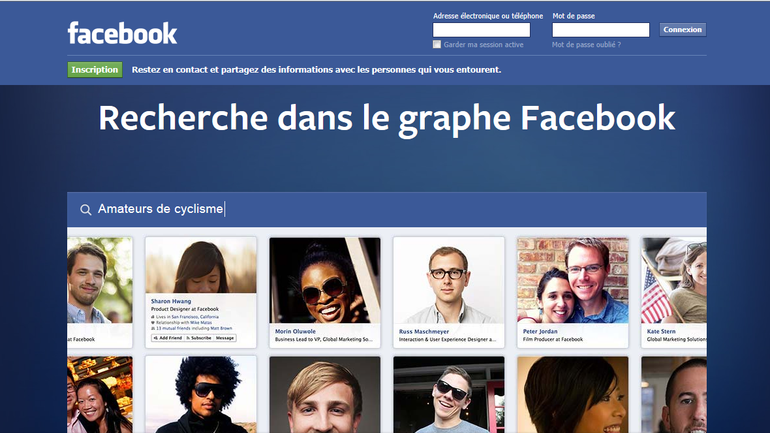
Task: Open Russ Maschmeyer's profile photo
Action: 449,280
